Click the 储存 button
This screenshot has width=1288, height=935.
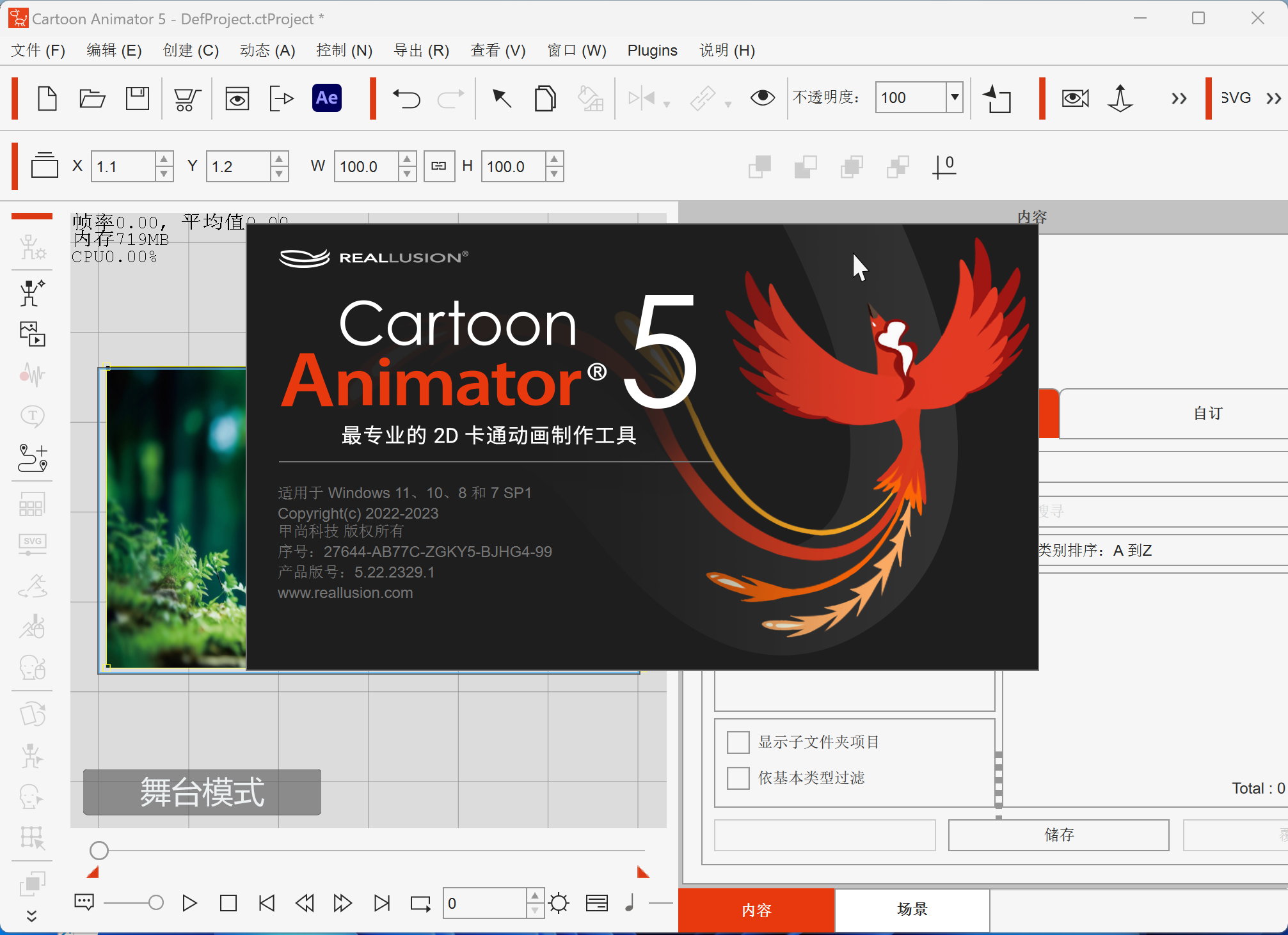tap(1058, 835)
